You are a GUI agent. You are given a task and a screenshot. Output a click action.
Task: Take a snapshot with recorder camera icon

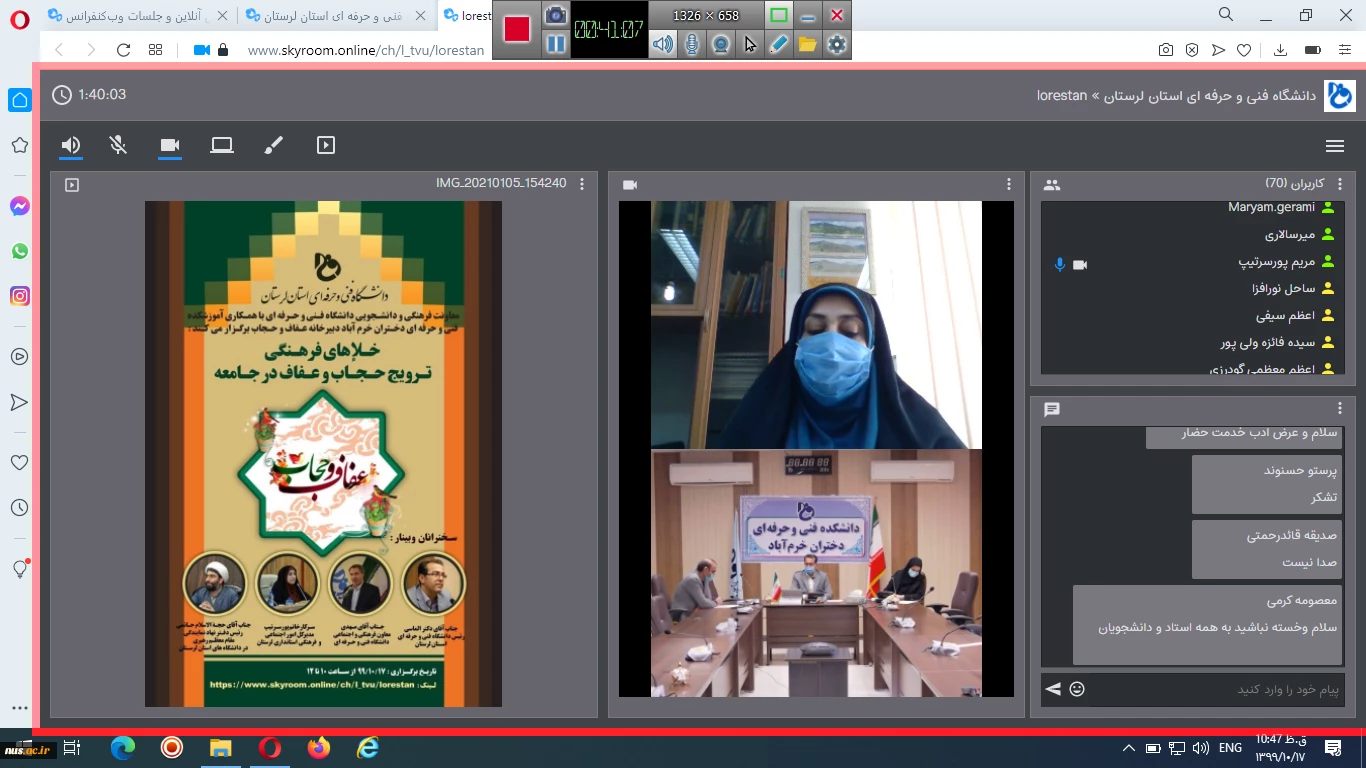click(x=555, y=15)
